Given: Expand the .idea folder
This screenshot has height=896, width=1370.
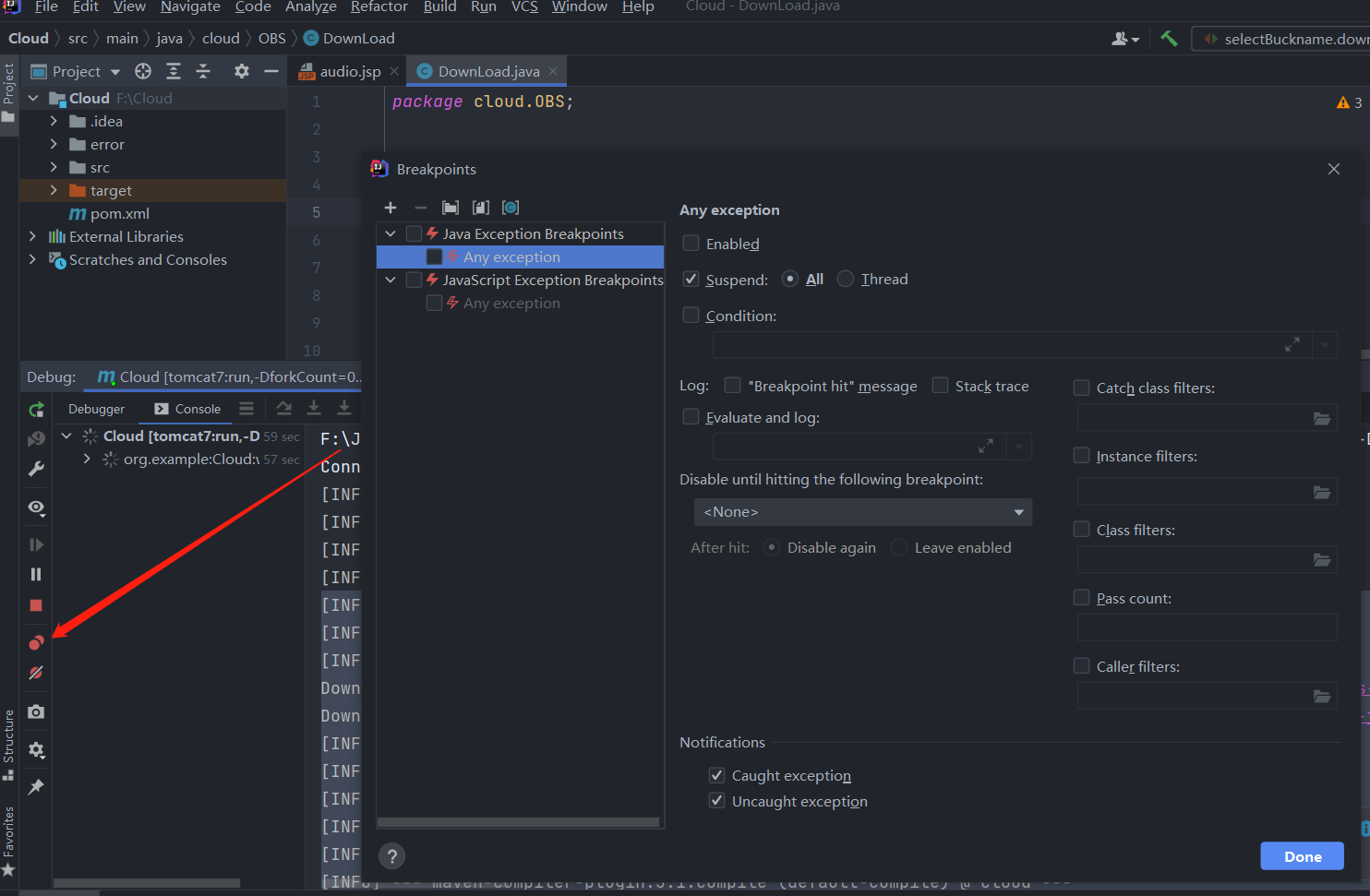Looking at the screenshot, I should [x=54, y=121].
